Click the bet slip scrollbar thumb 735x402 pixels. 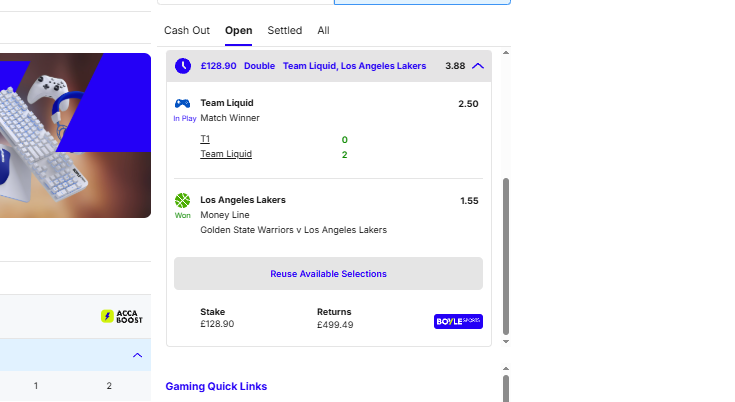pos(506,256)
